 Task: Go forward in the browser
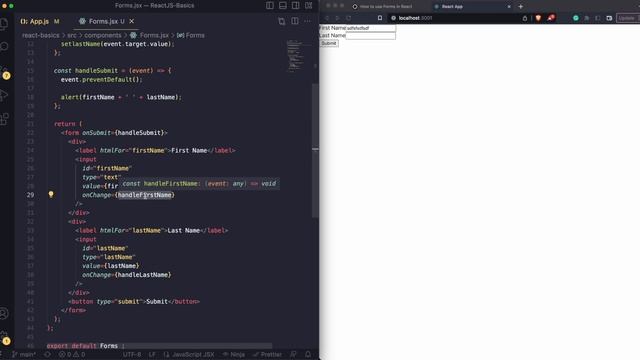click(x=338, y=18)
